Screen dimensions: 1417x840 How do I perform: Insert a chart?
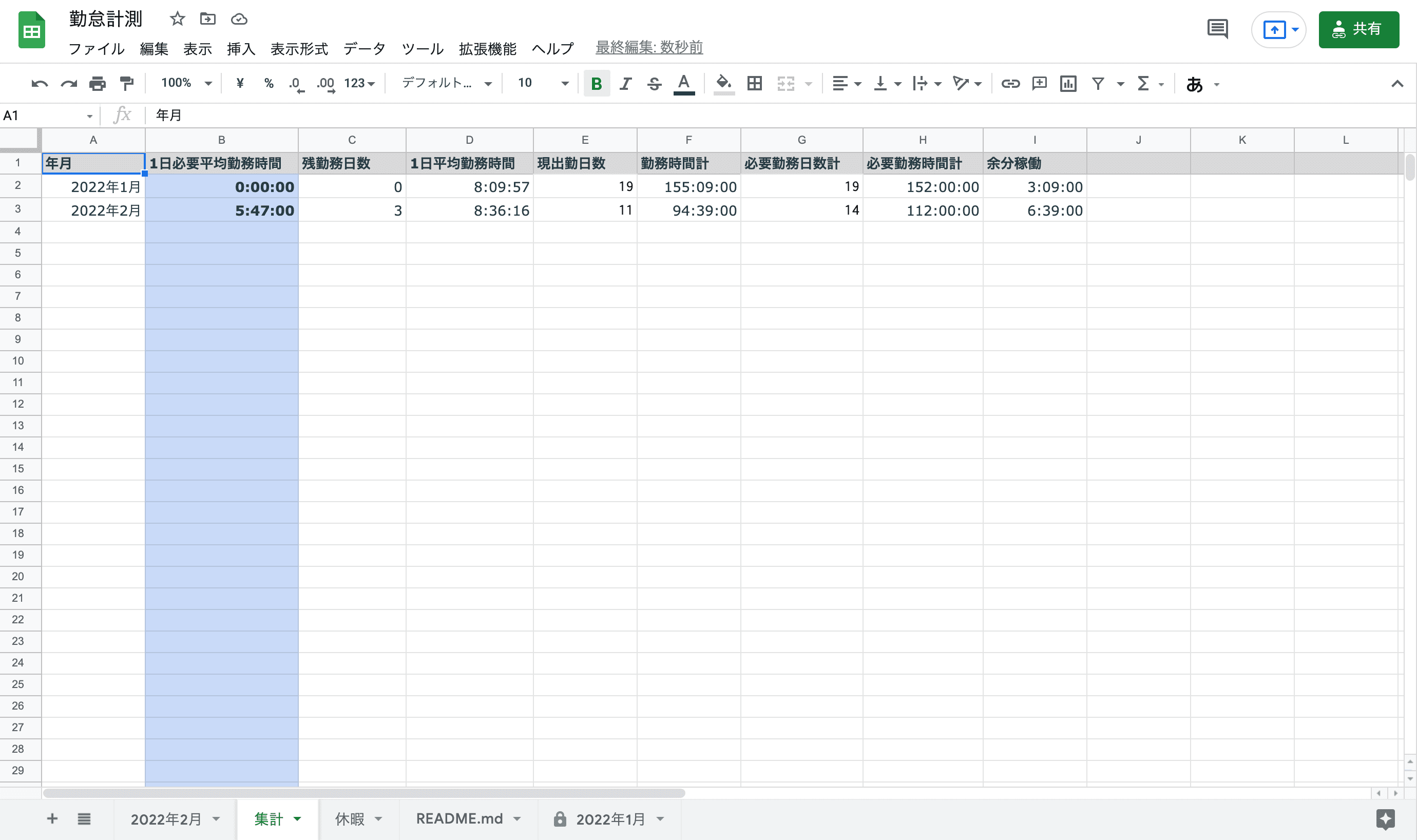click(1068, 83)
